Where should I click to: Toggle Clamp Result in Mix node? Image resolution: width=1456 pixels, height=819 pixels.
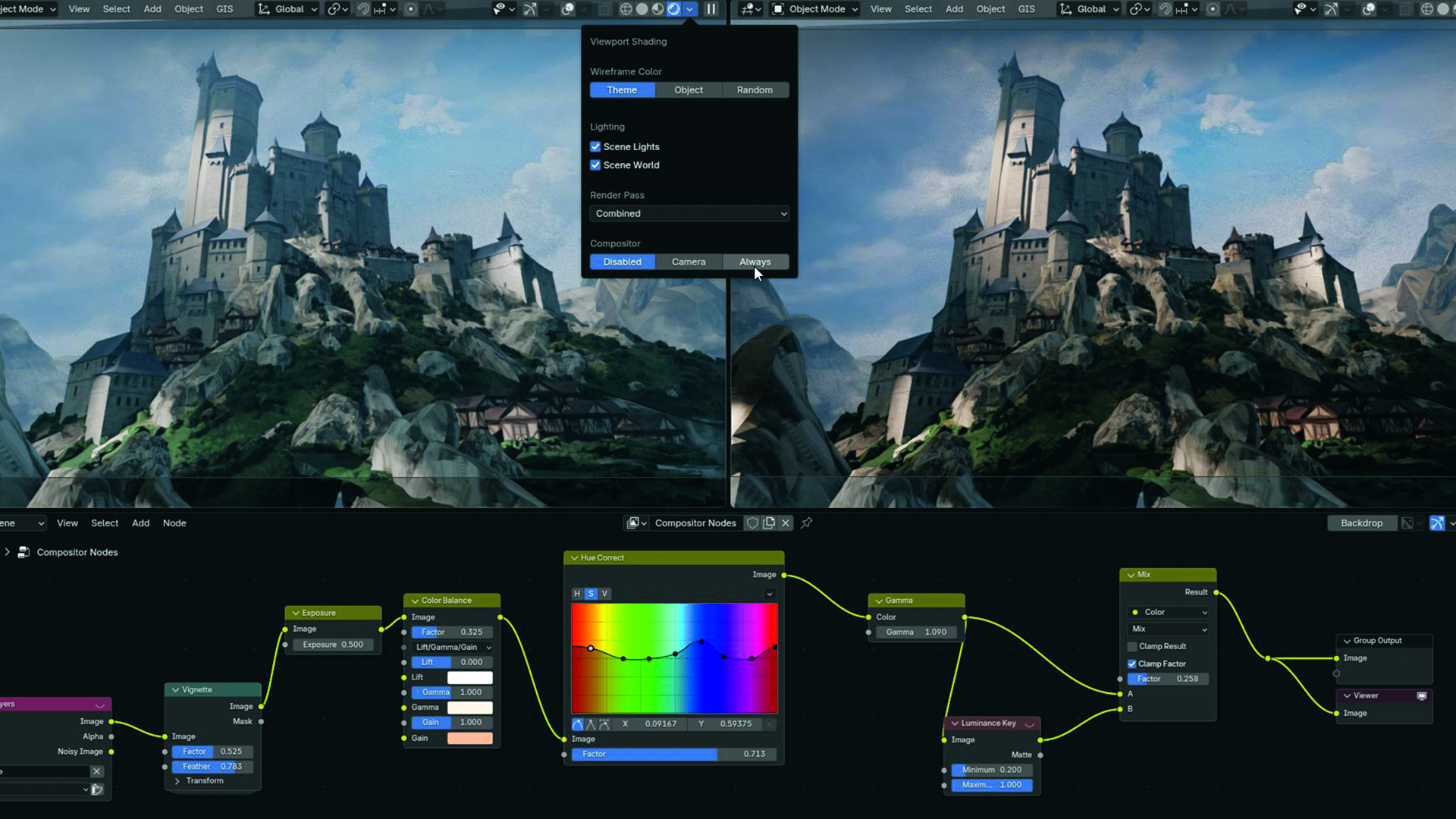tap(1132, 646)
